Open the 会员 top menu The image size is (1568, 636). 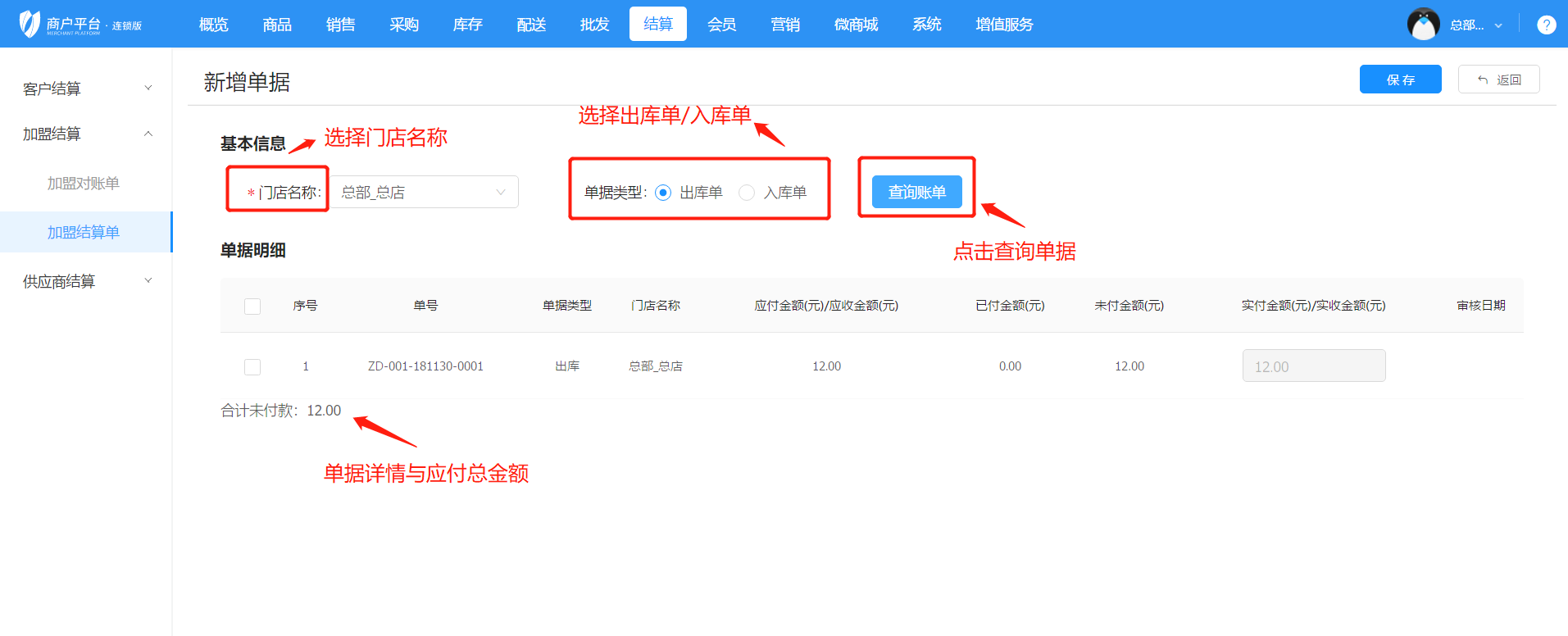(721, 25)
